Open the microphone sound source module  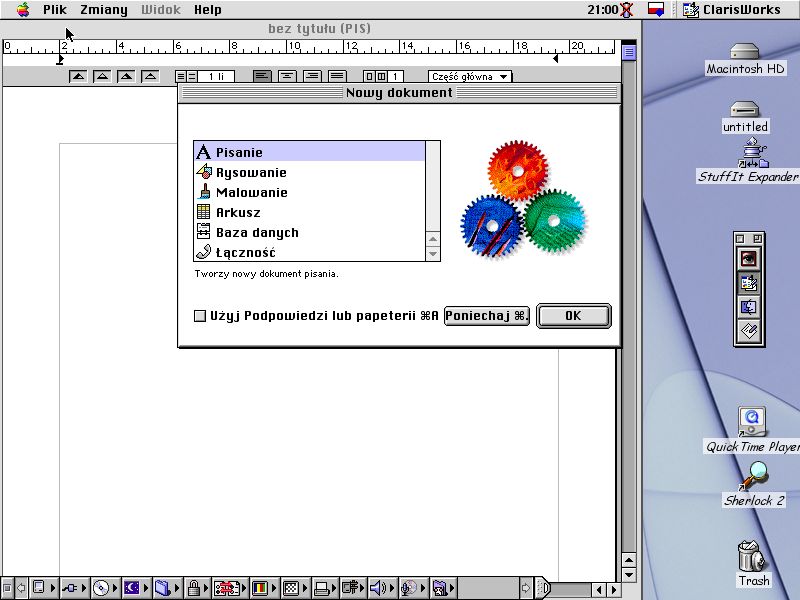tap(413, 588)
